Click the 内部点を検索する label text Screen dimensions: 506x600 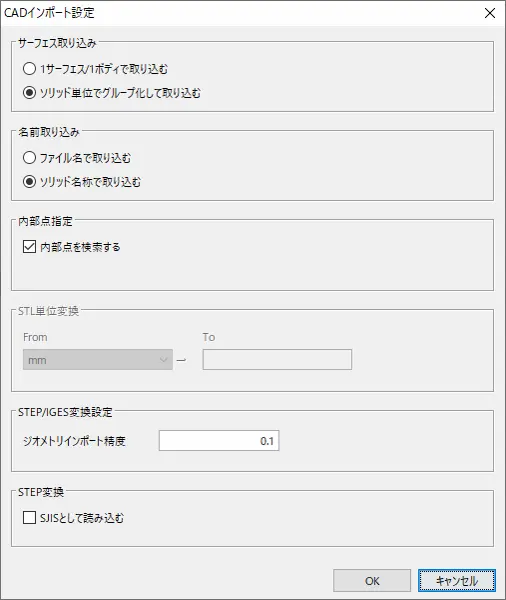(x=80, y=247)
